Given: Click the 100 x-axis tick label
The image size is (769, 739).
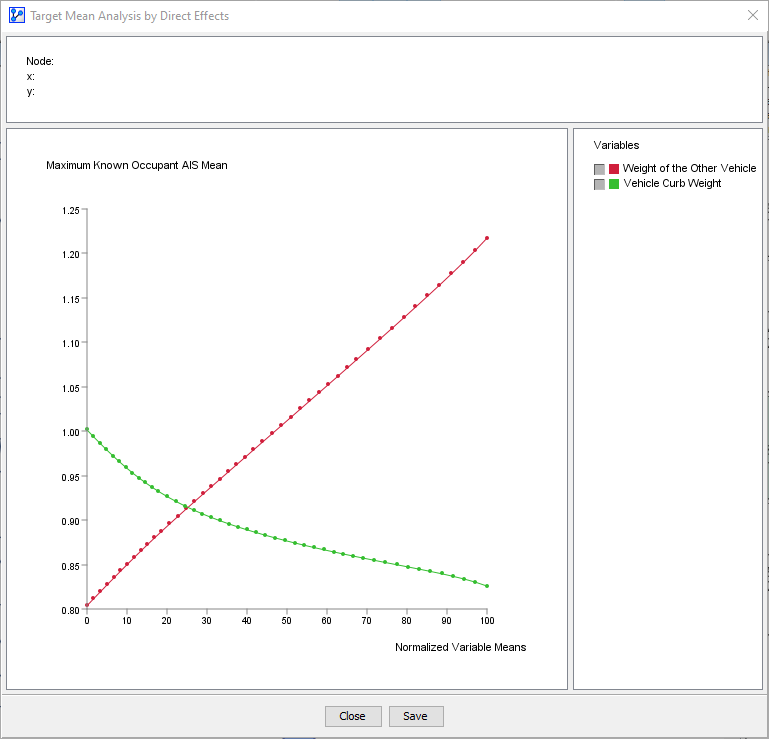Looking at the screenshot, I should pyautogui.click(x=487, y=621).
